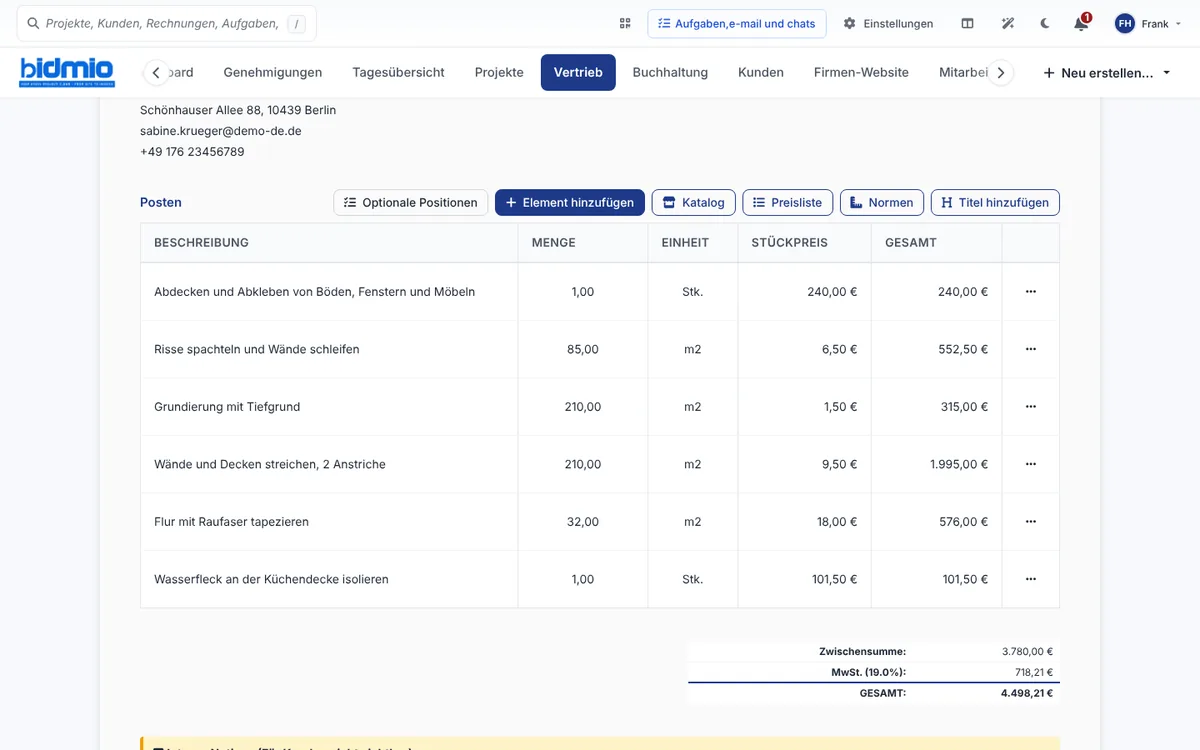Open the Buchhaltung tab

tap(670, 72)
